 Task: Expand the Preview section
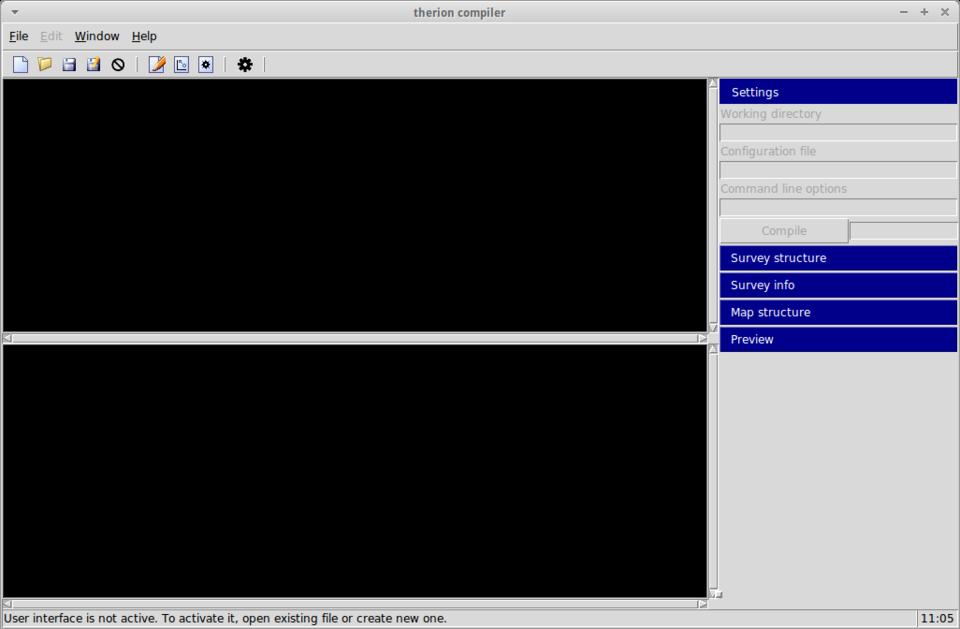(838, 339)
